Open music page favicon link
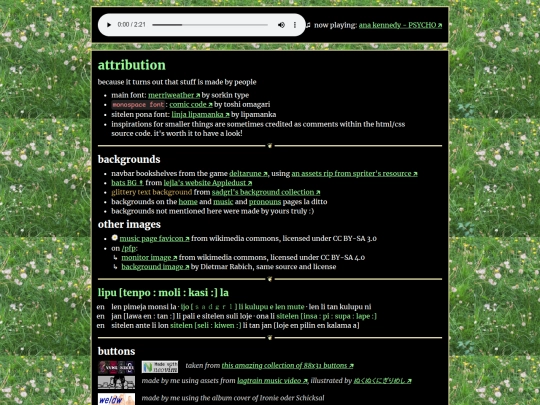The width and height of the screenshot is (540, 405). (154, 238)
